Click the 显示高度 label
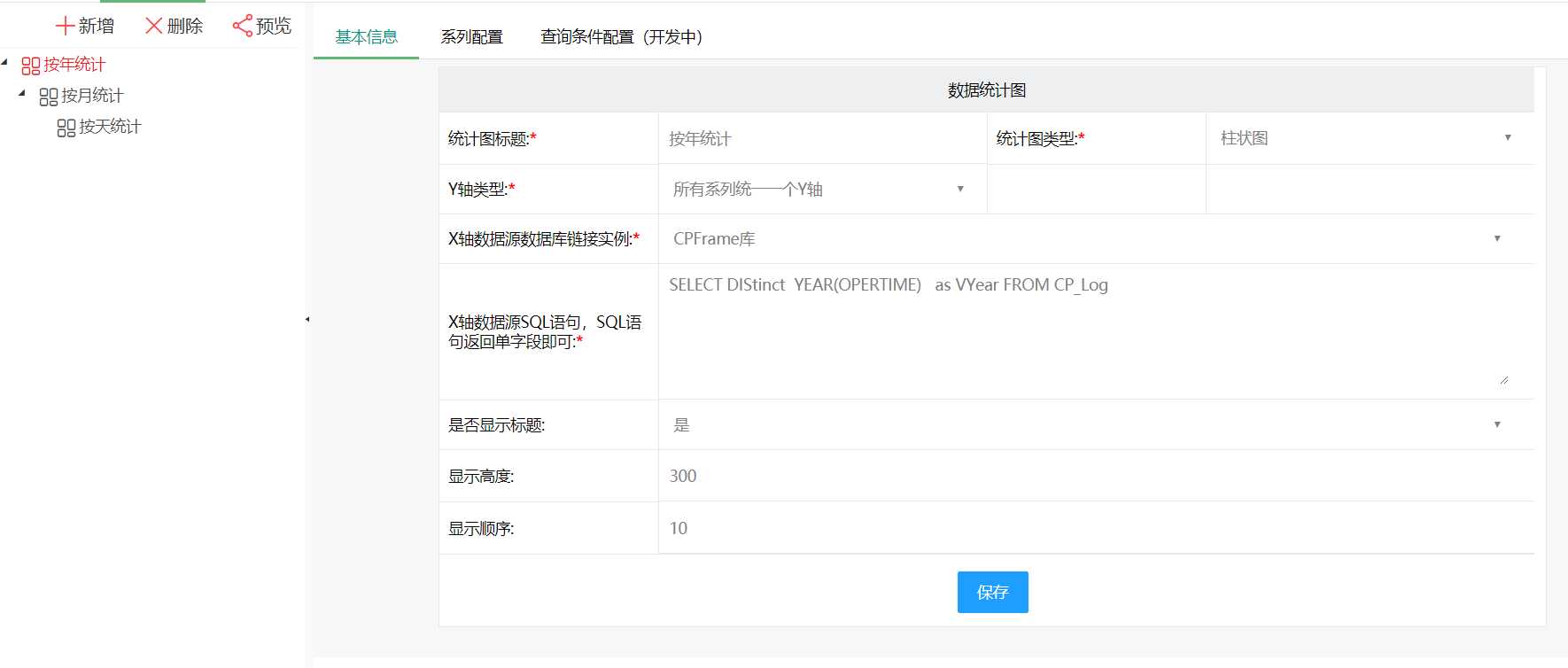Image resolution: width=1568 pixels, height=668 pixels. (x=480, y=476)
